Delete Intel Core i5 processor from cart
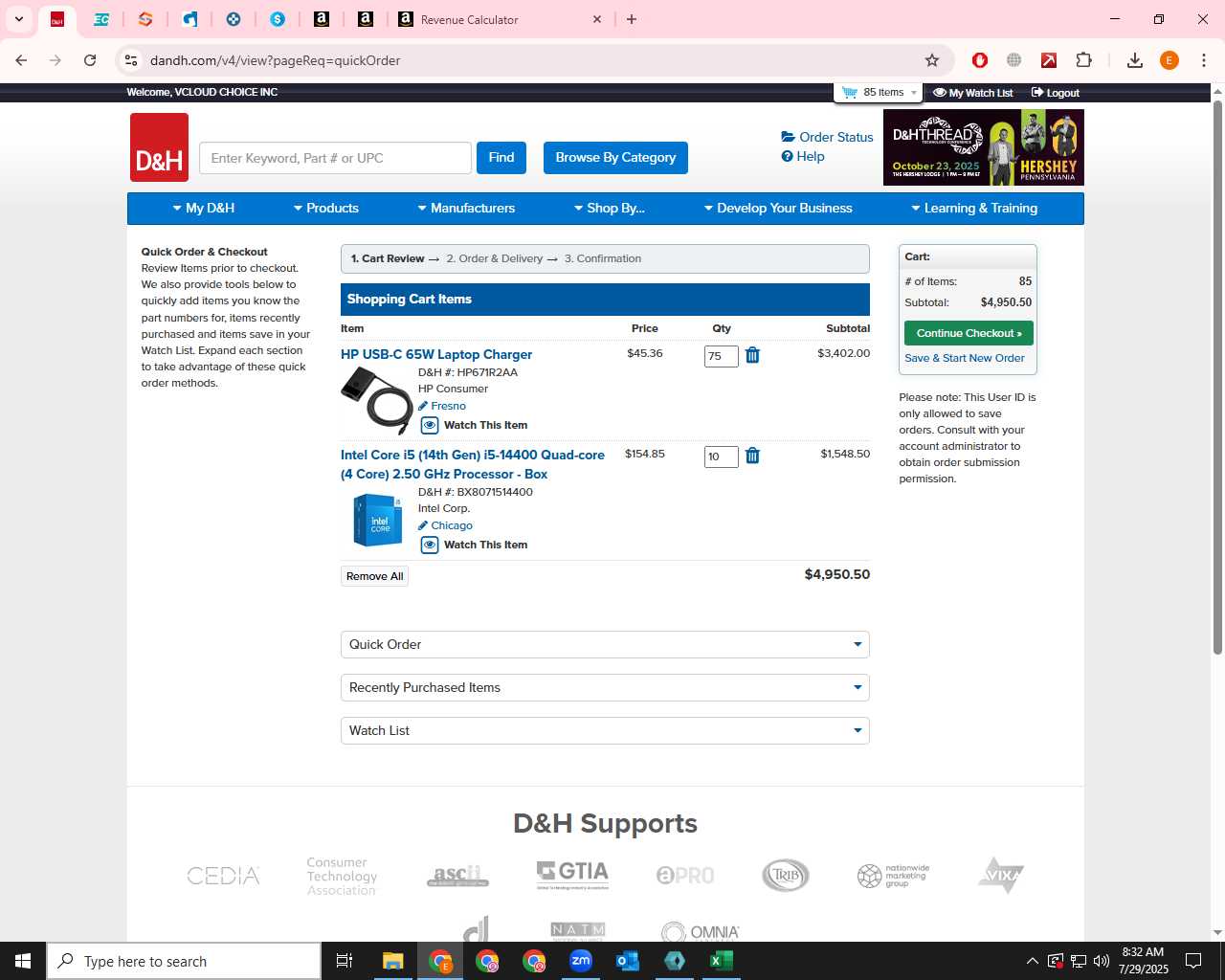 coord(752,456)
